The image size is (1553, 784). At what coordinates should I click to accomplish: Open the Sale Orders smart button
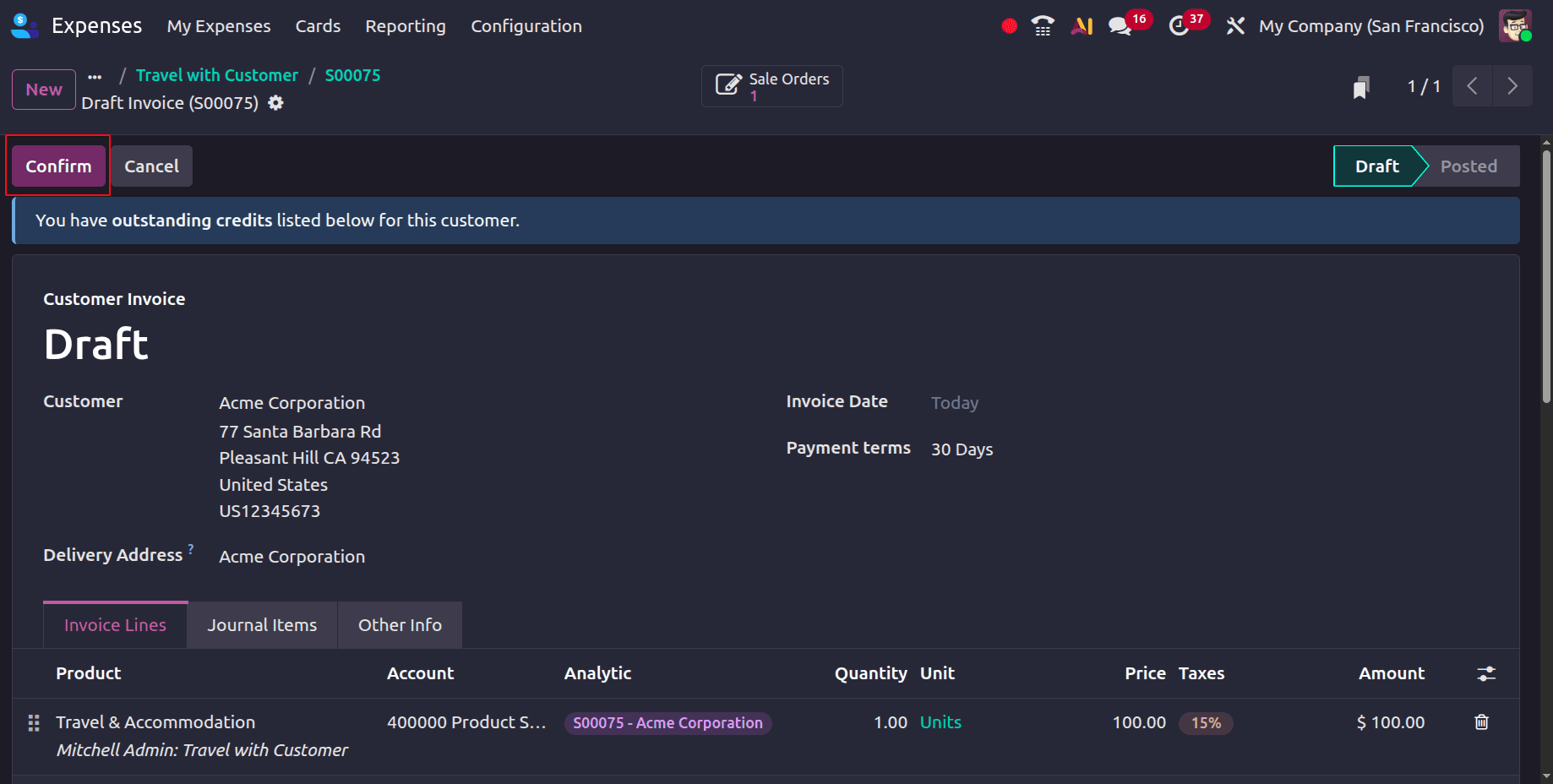[x=772, y=86]
